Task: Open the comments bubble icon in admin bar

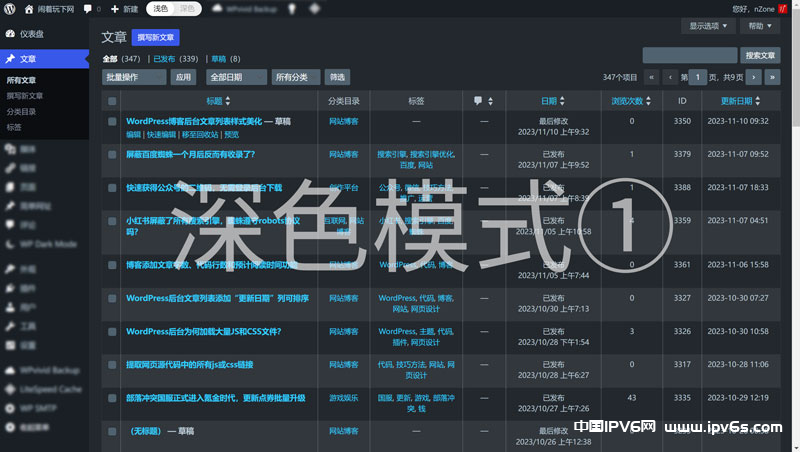Action: click(x=88, y=9)
